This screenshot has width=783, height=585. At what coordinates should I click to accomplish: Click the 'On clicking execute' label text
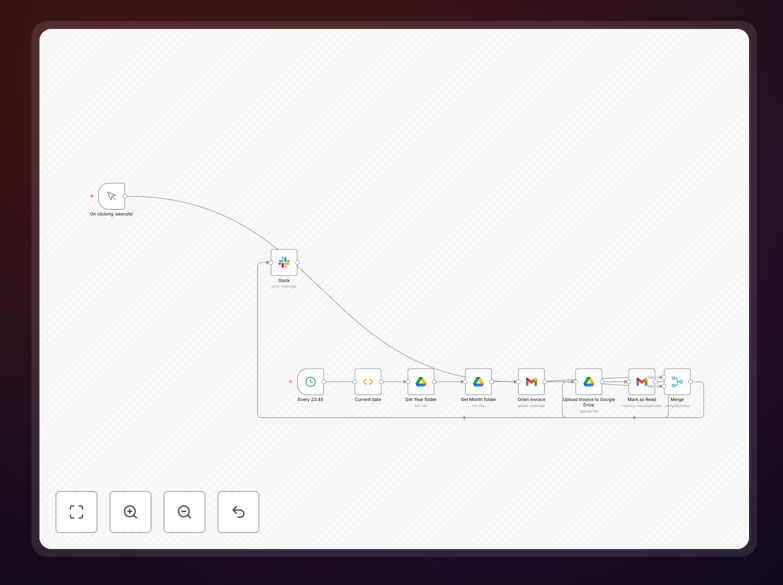(111, 214)
